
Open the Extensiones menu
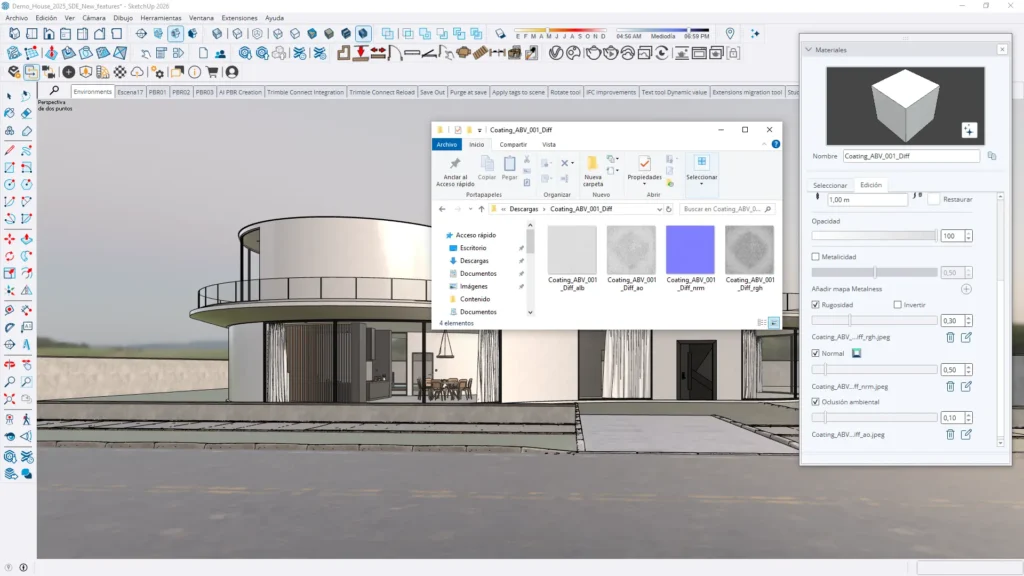(239, 18)
